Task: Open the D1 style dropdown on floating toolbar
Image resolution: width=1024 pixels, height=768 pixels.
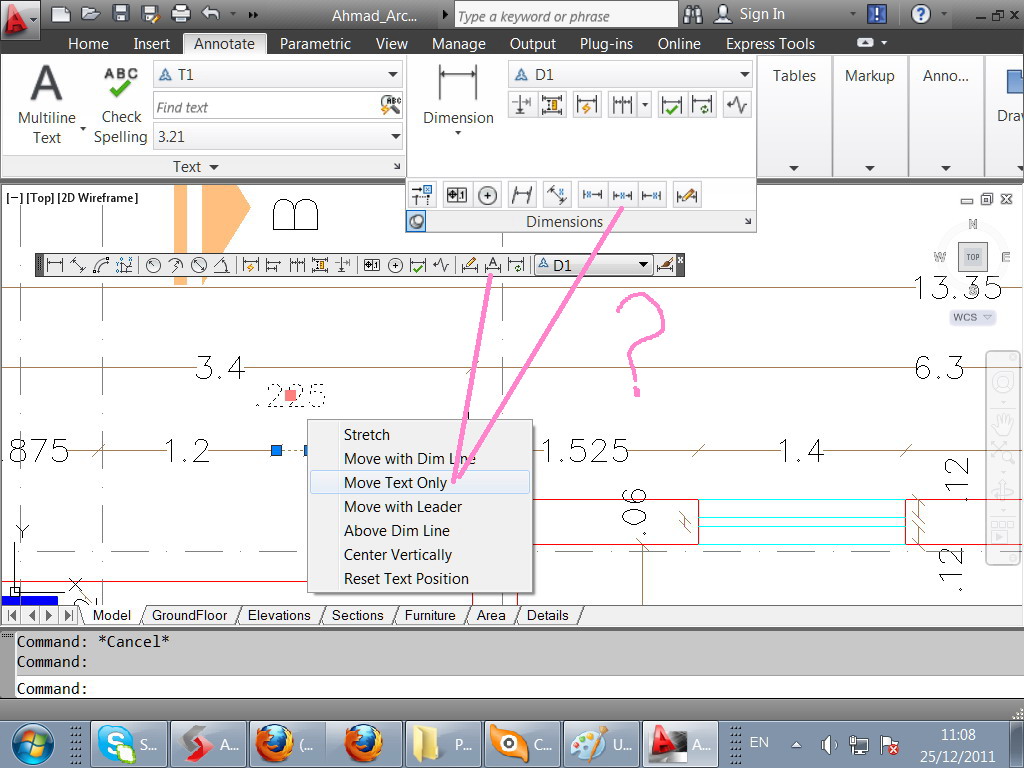Action: [x=643, y=265]
